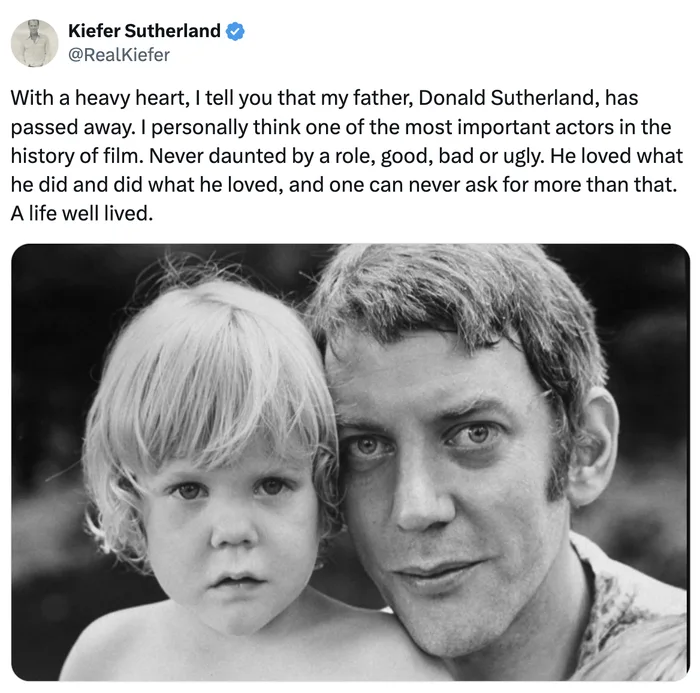Viewport: 700px width, 693px height.
Task: Open Kiefer Sutherland's round profile avatar
Action: pos(34,43)
